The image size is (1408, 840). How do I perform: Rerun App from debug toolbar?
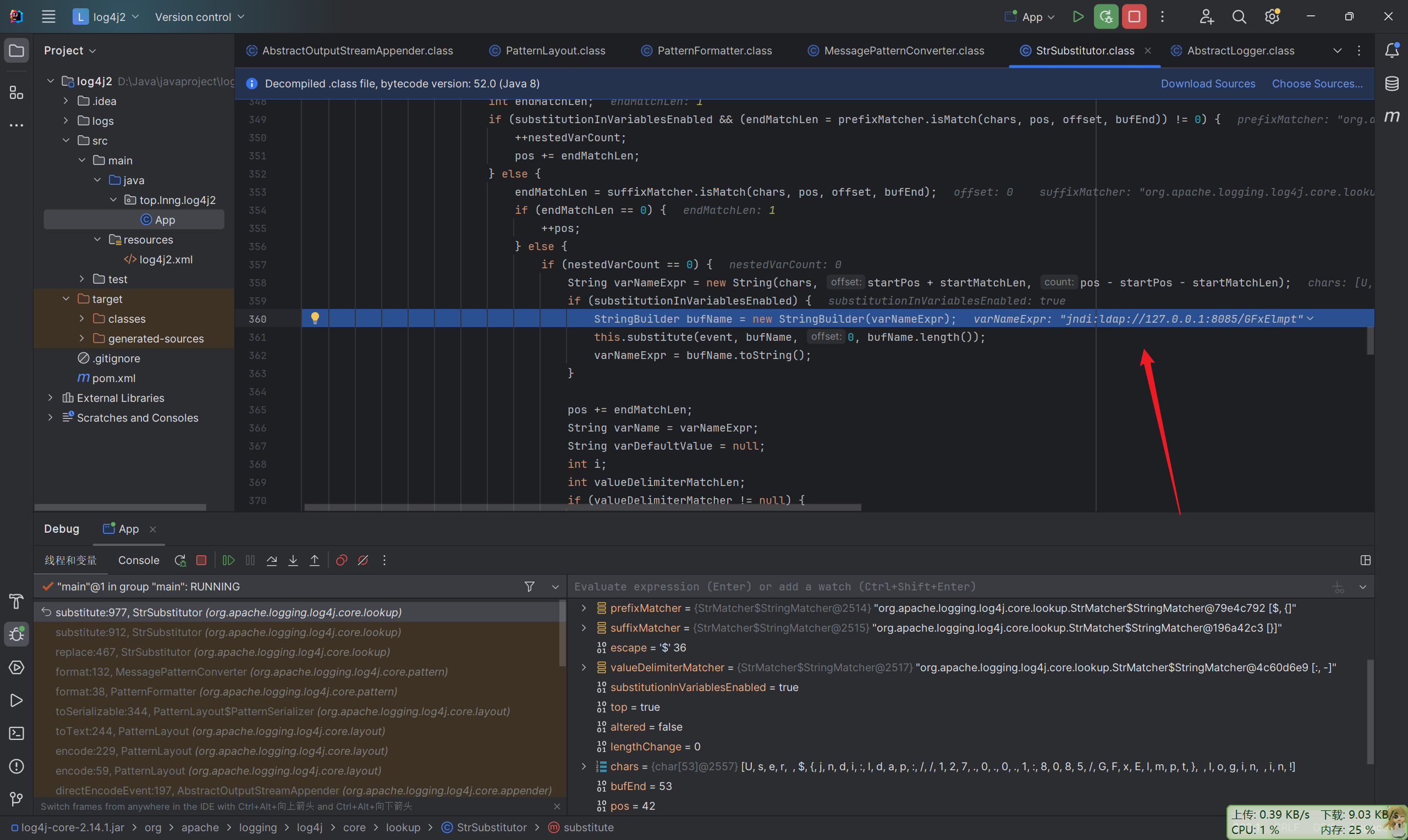(180, 560)
